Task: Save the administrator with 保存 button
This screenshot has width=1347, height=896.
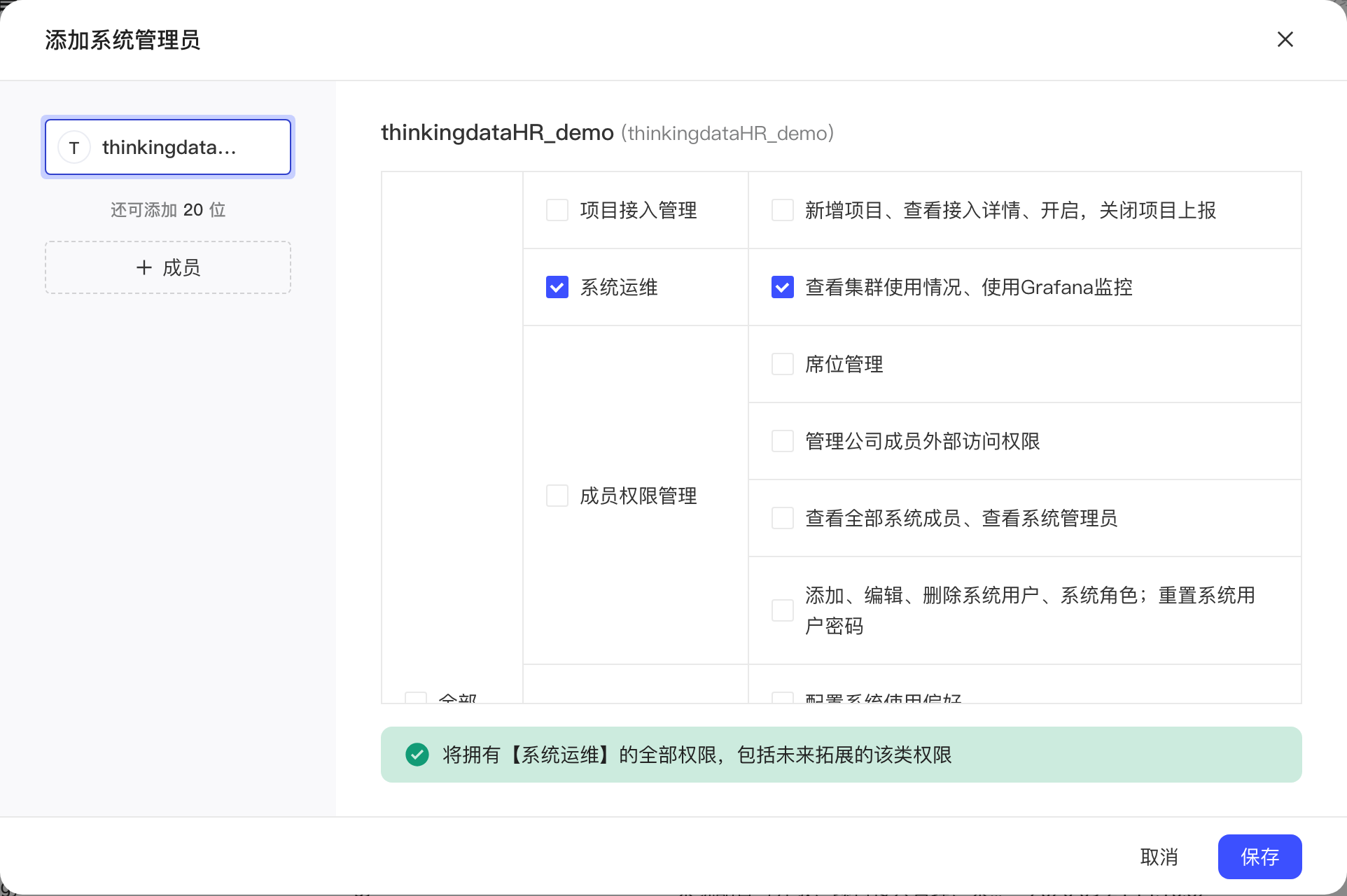Action: click(1260, 857)
